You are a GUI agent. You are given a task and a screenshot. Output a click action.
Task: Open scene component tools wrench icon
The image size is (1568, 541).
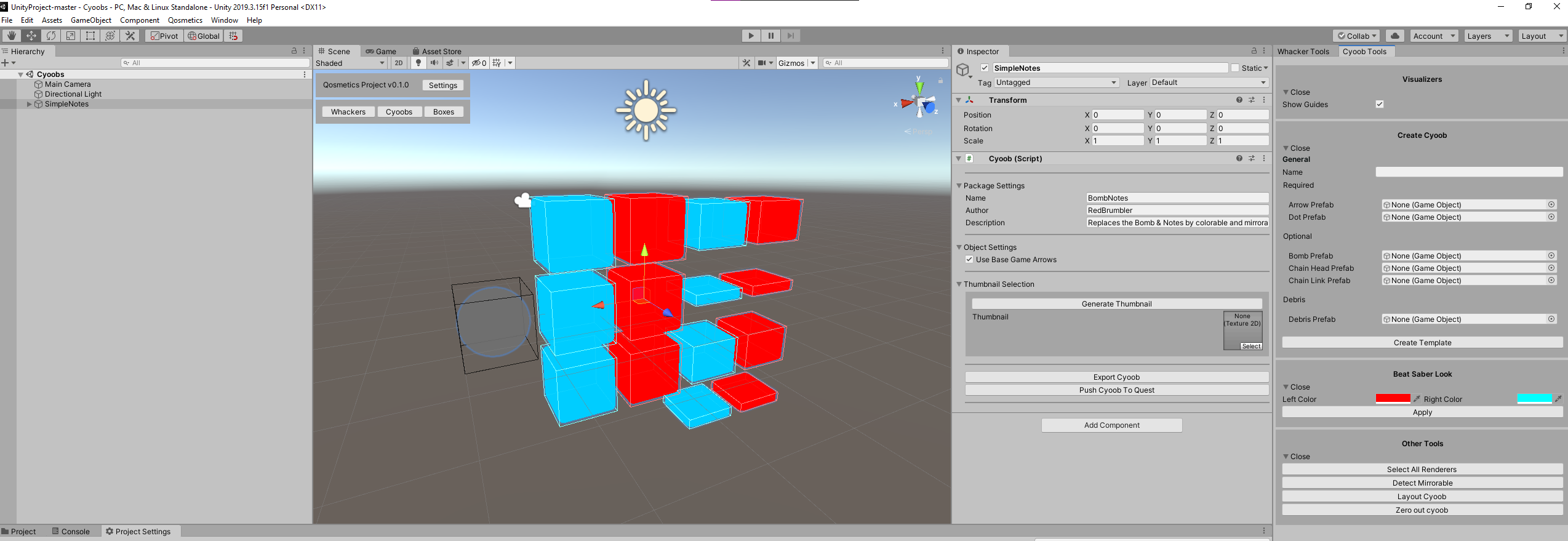pyautogui.click(x=746, y=63)
